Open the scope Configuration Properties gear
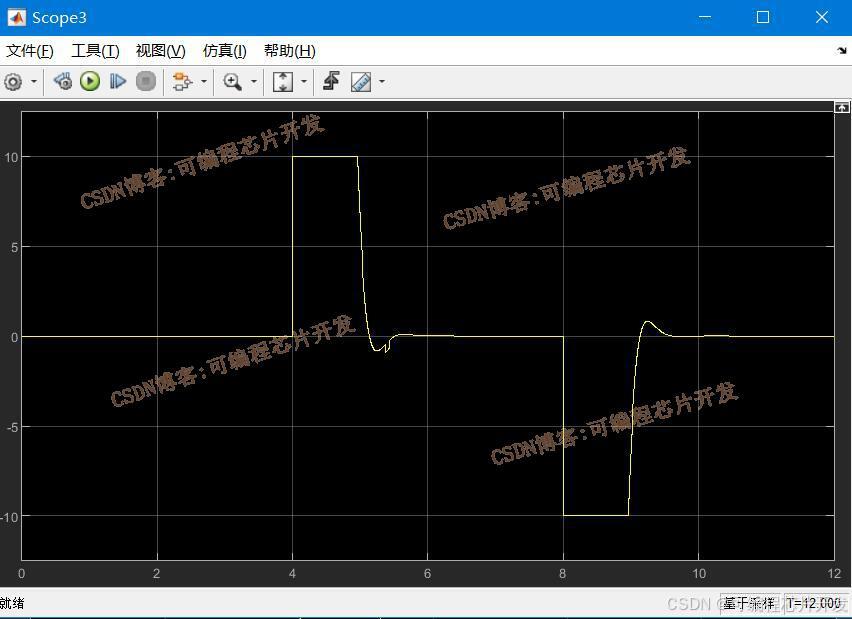Viewport: 852px width, 619px height. pyautogui.click(x=13, y=82)
